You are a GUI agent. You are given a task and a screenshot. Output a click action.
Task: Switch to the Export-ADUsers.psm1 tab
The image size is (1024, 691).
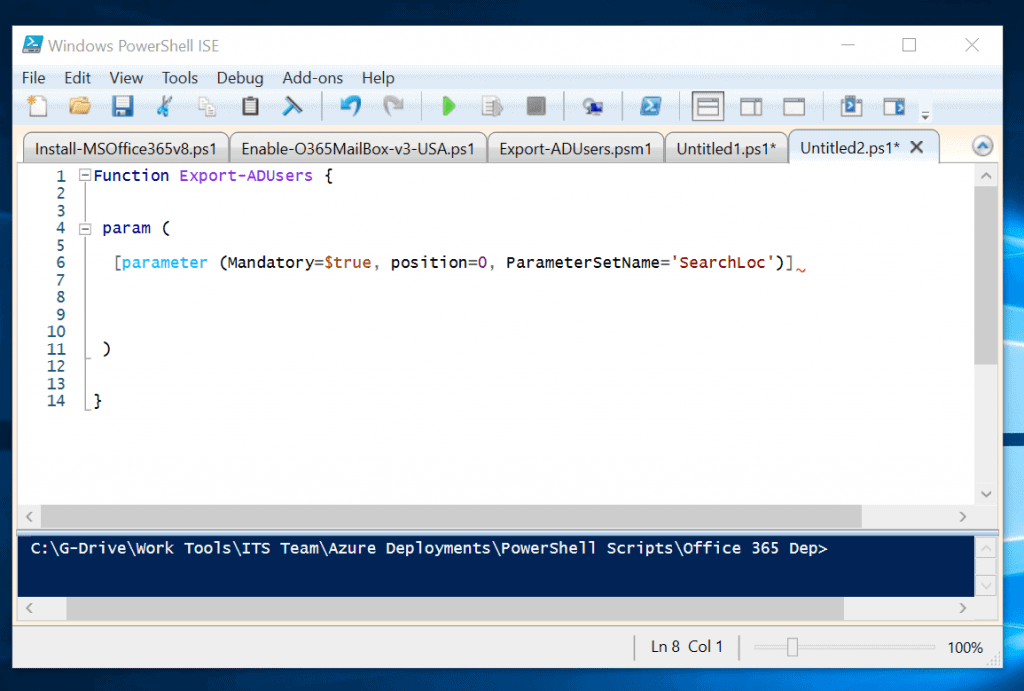coord(576,146)
